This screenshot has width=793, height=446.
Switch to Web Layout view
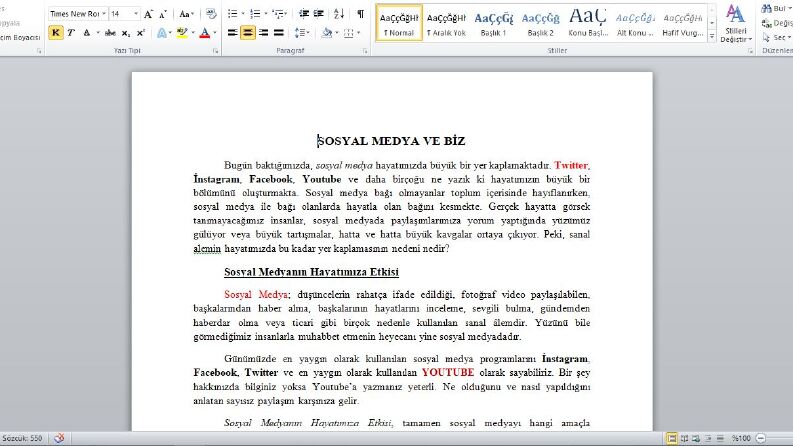click(x=696, y=438)
